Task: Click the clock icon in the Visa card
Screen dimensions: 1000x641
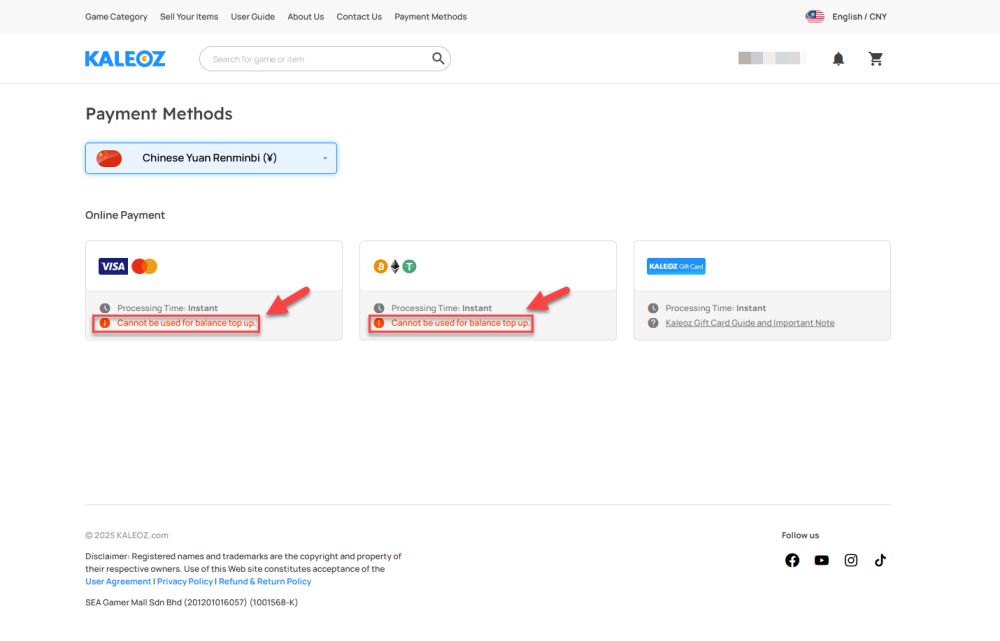Action: click(x=105, y=308)
